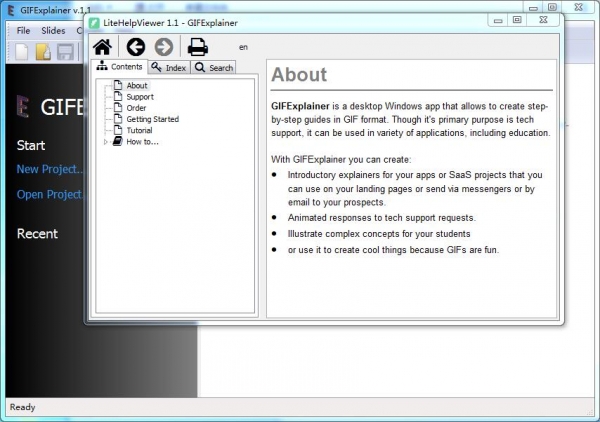Switch to the Search tab
Viewport: 600px width, 422px height.
pos(214,68)
